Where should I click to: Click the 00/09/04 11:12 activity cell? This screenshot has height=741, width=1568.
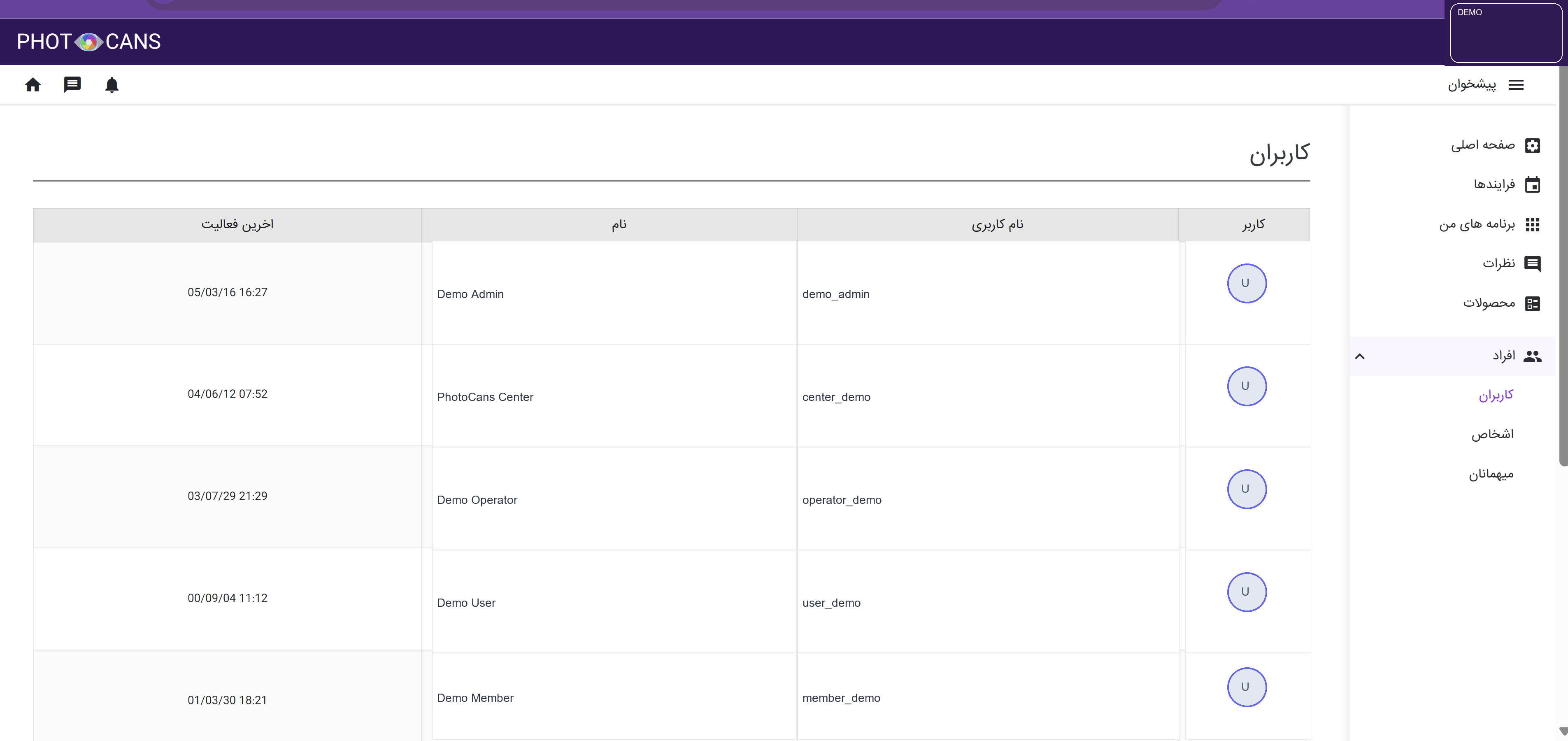[228, 599]
